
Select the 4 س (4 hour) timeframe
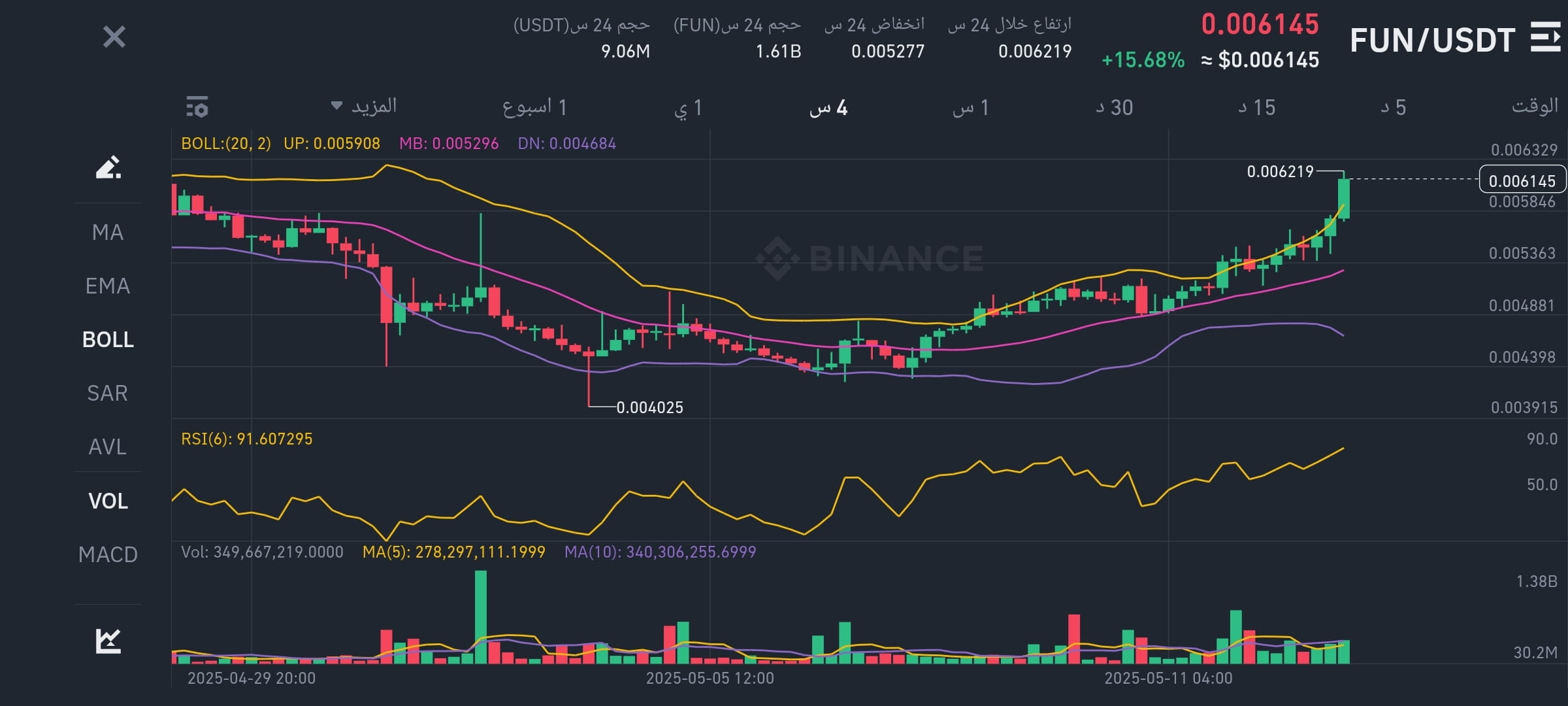coord(828,107)
